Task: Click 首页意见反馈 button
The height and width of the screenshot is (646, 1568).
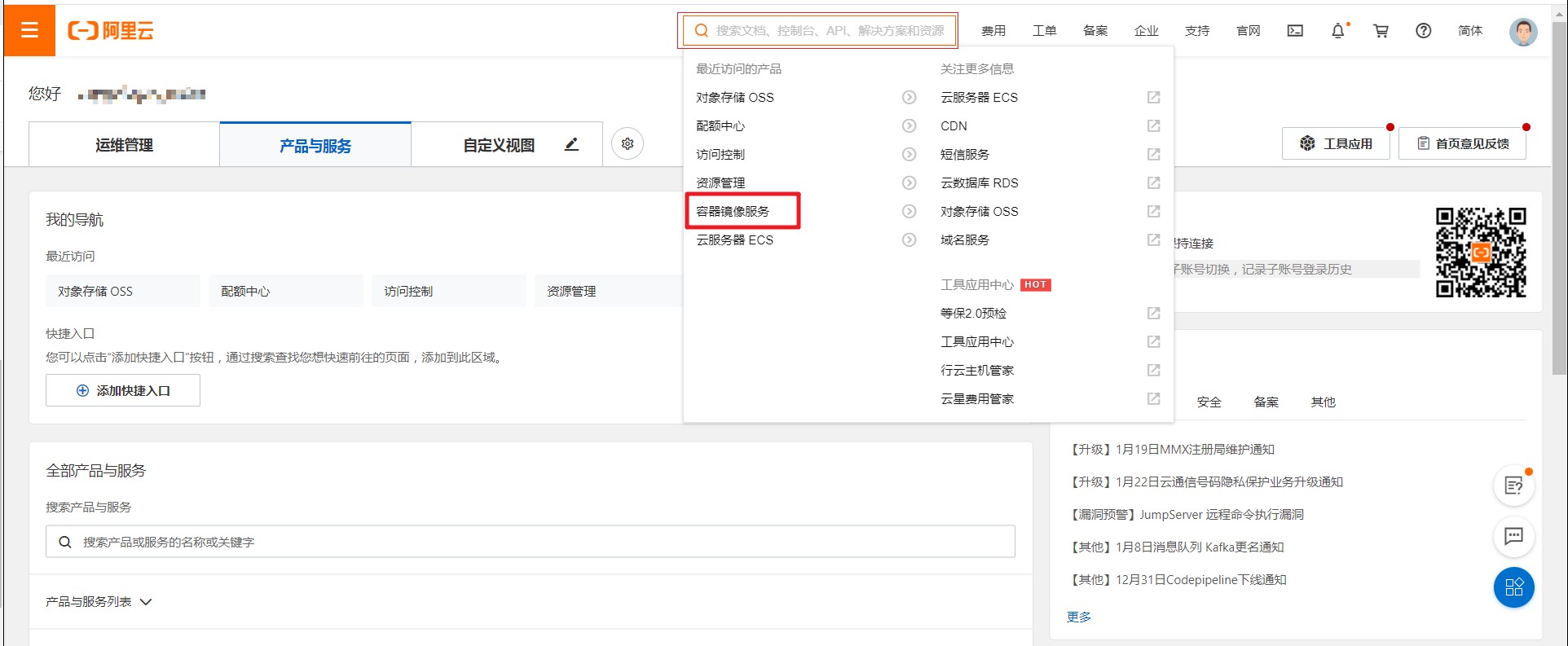Action: click(x=1463, y=143)
